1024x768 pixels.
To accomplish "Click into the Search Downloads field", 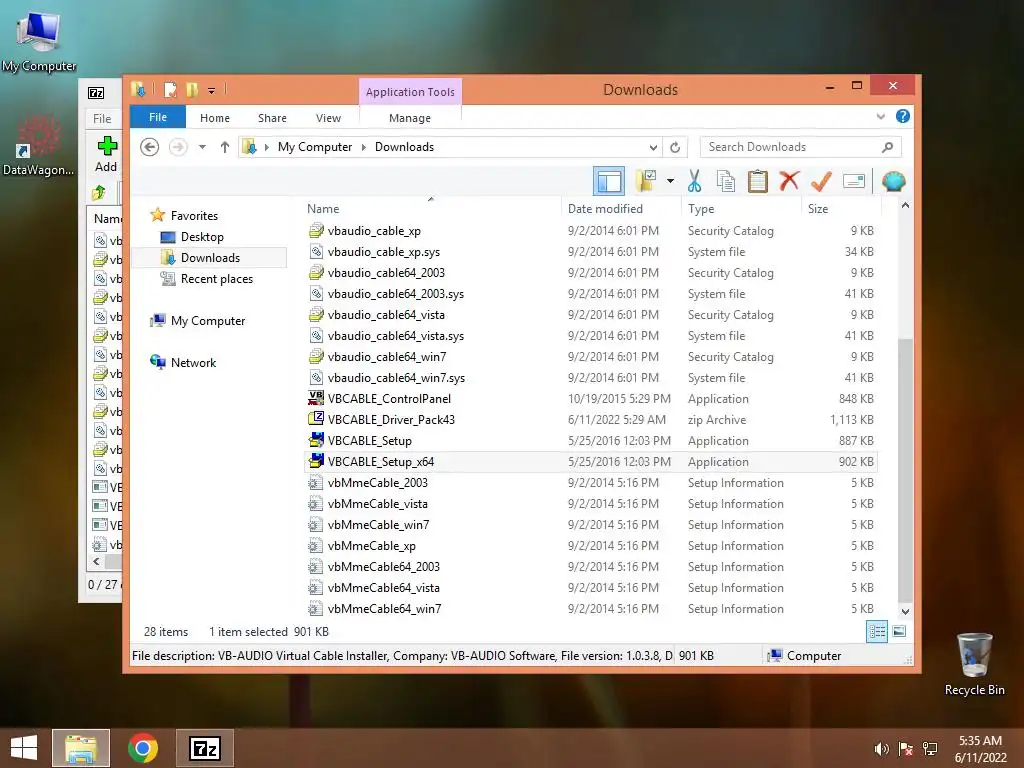I will pos(801,147).
